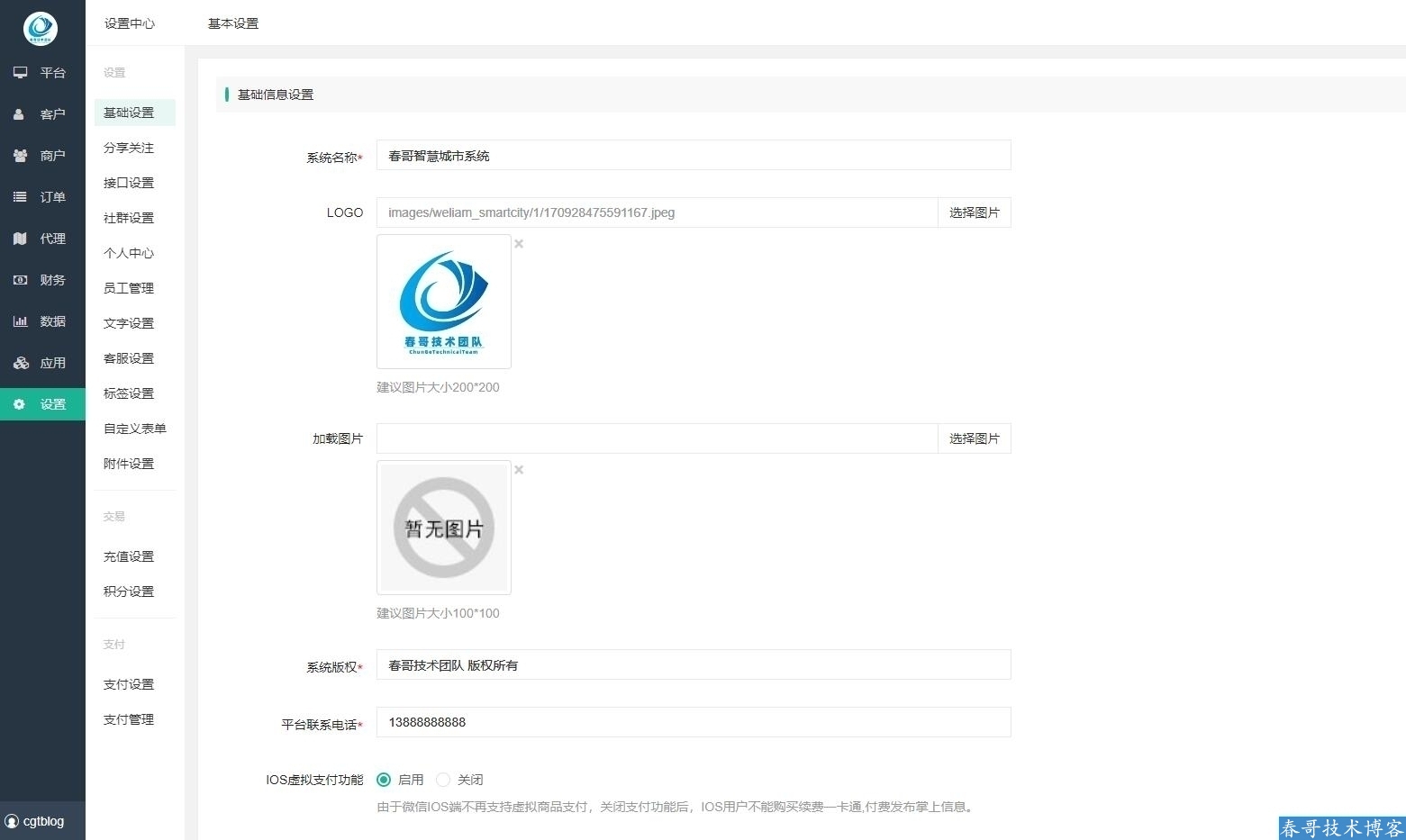The width and height of the screenshot is (1406, 840).
Task: Click the 平台联系电话 input field
Action: click(693, 722)
